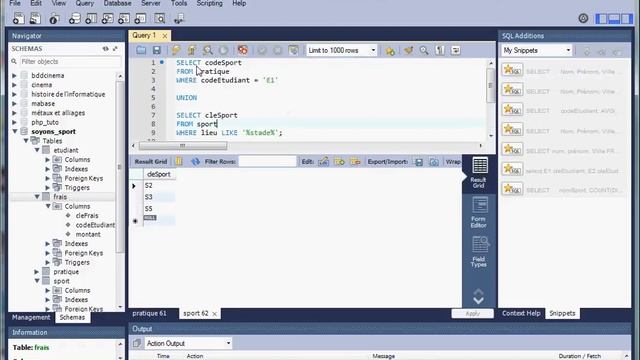Click the stop execution icon
Viewport: 640px width, 360px height.
[x=223, y=50]
